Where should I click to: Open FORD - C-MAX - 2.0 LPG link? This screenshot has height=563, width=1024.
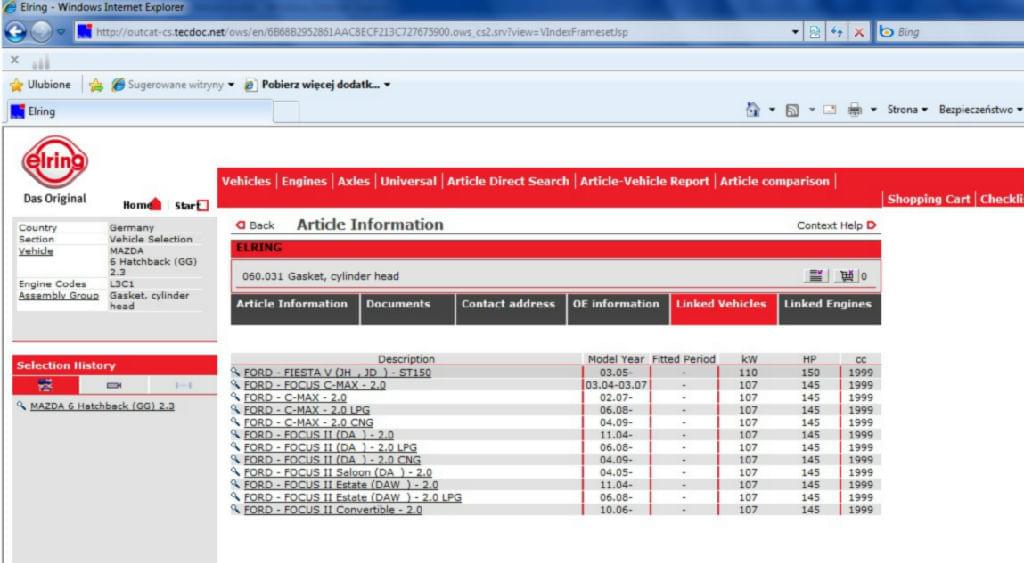click(x=306, y=410)
